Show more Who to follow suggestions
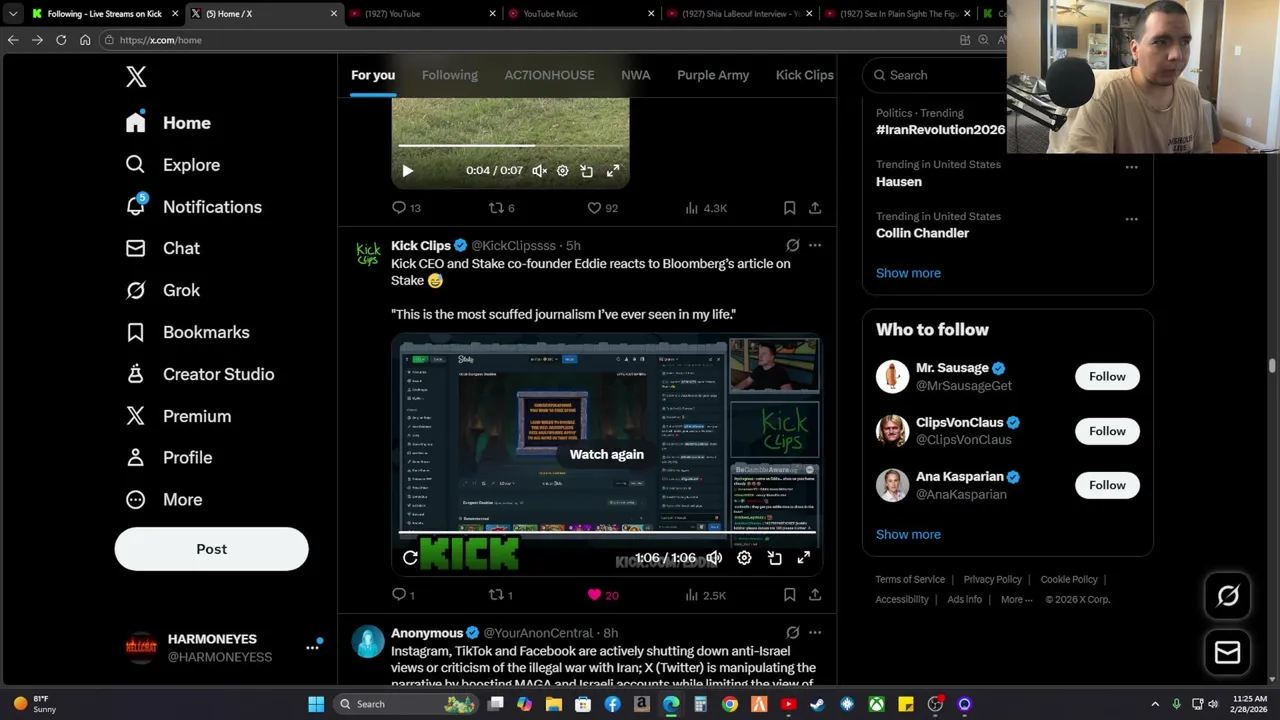Screen dimensions: 1280x720 (x=908, y=534)
